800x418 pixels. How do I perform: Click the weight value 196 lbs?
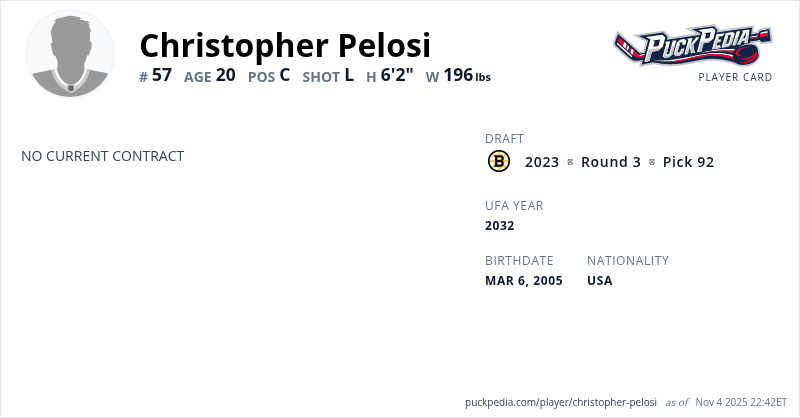tap(466, 75)
